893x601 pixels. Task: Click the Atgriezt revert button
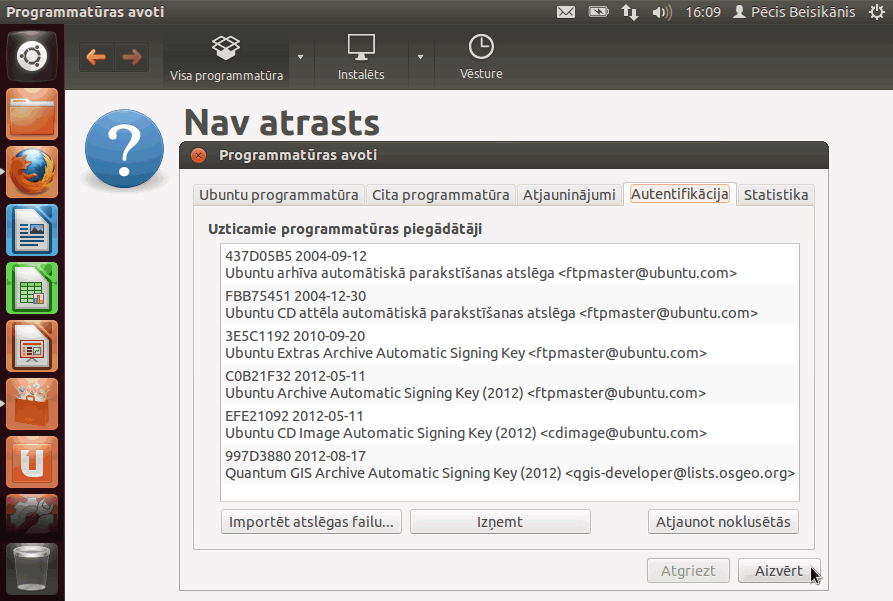(x=688, y=571)
